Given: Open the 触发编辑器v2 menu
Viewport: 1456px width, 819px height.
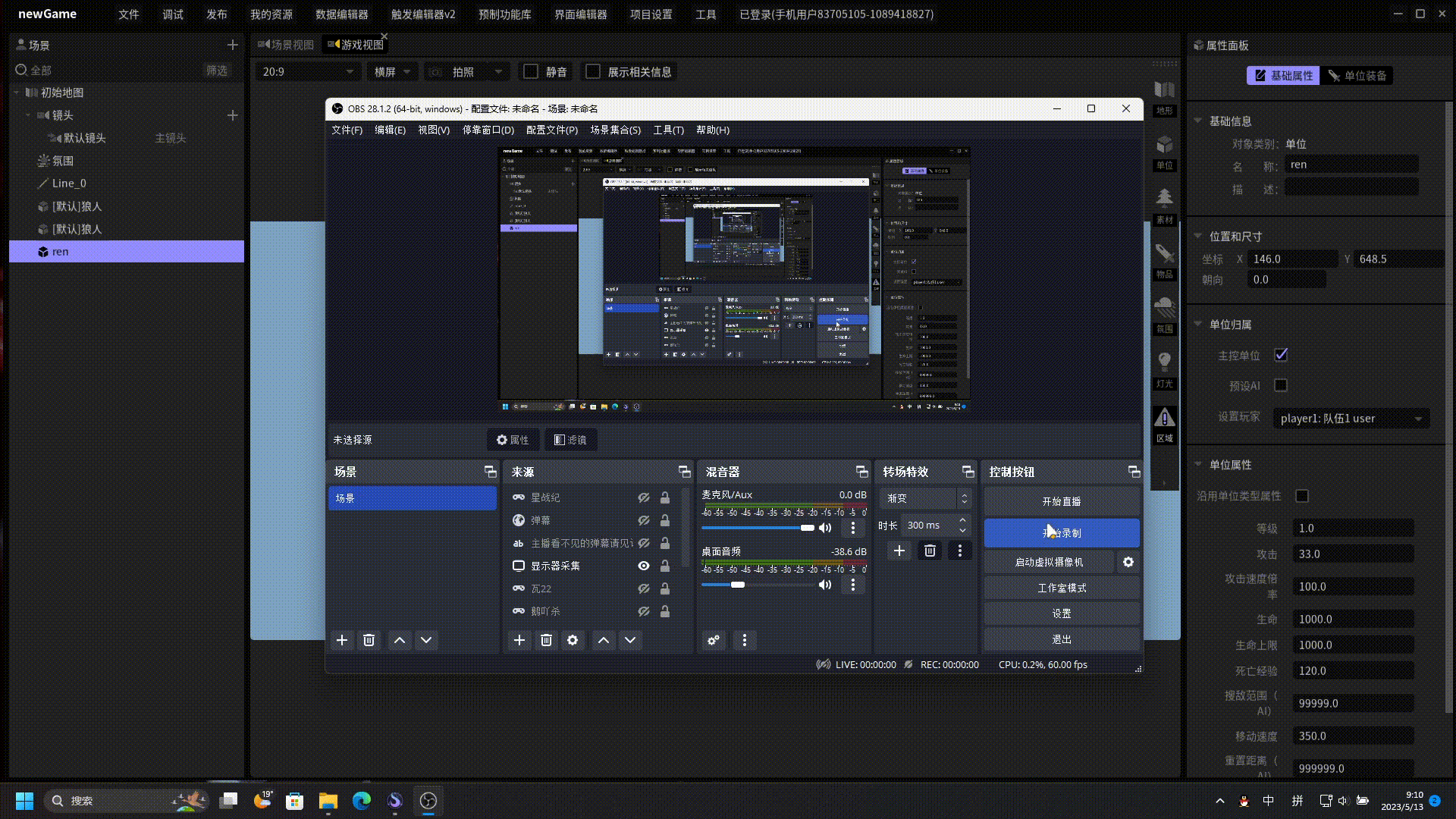Looking at the screenshot, I should (422, 14).
